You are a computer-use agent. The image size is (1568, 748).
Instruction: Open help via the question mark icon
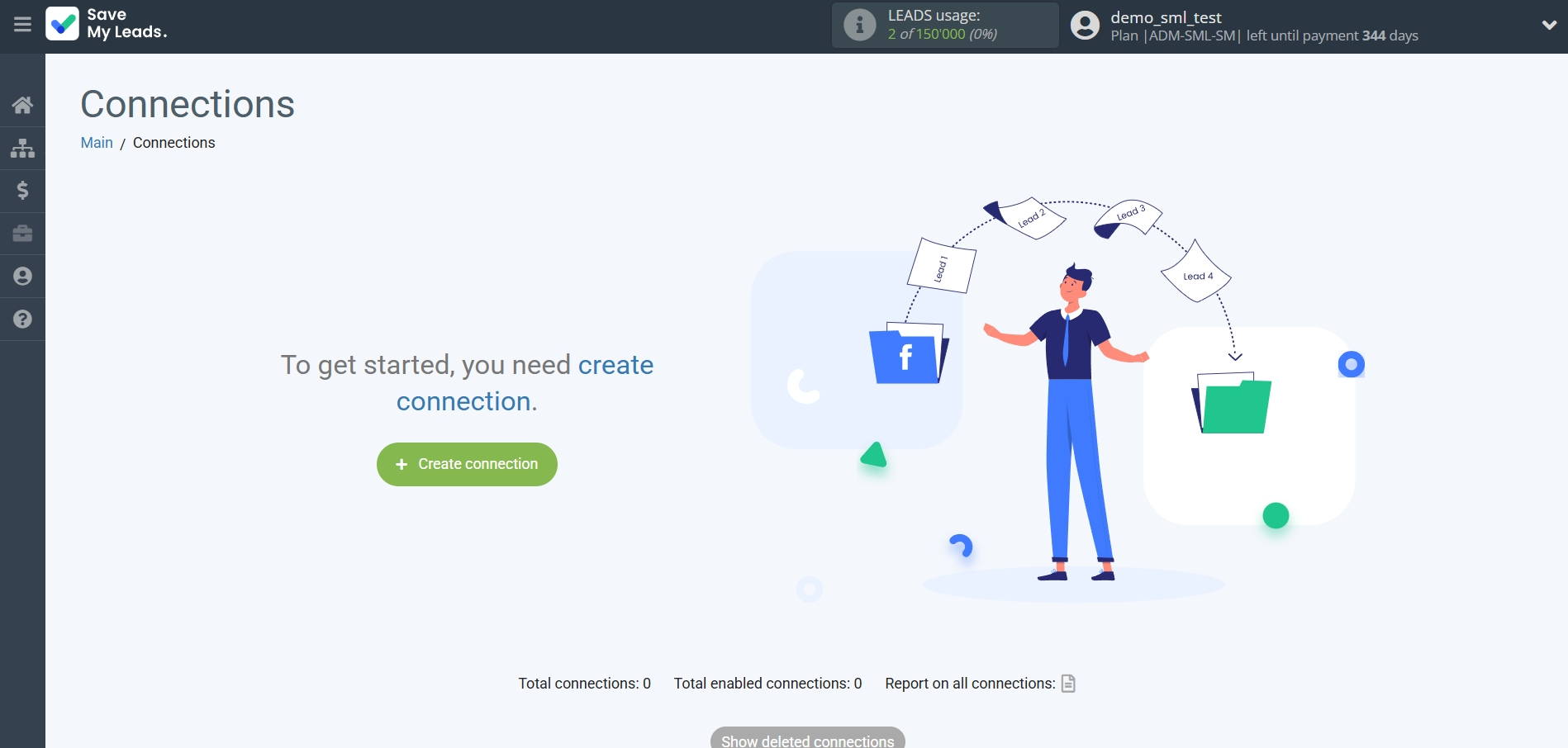[x=22, y=320]
